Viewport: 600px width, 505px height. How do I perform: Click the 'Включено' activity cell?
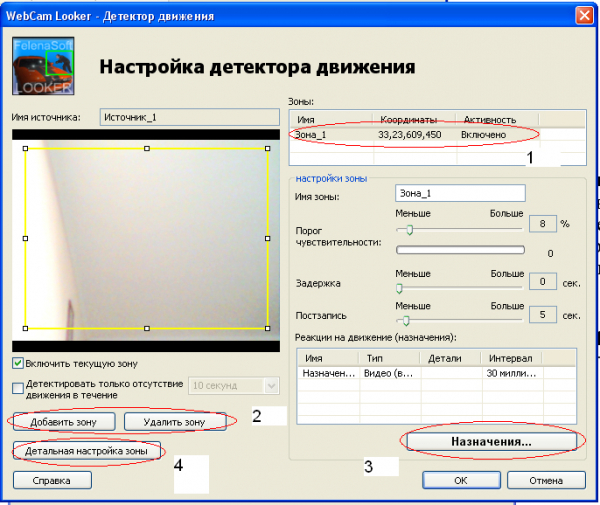[483, 135]
